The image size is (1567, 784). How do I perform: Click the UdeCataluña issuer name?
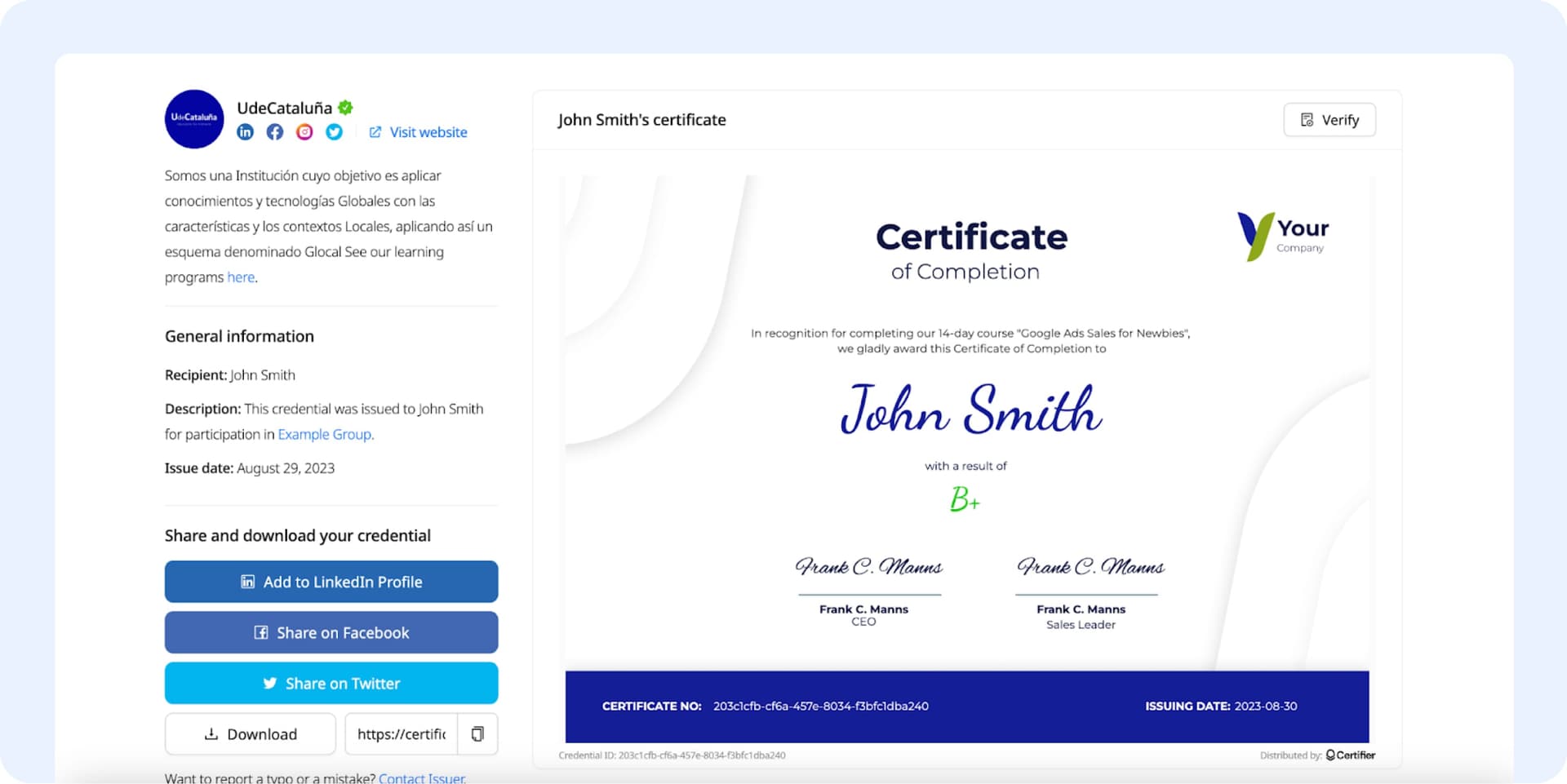(x=284, y=108)
